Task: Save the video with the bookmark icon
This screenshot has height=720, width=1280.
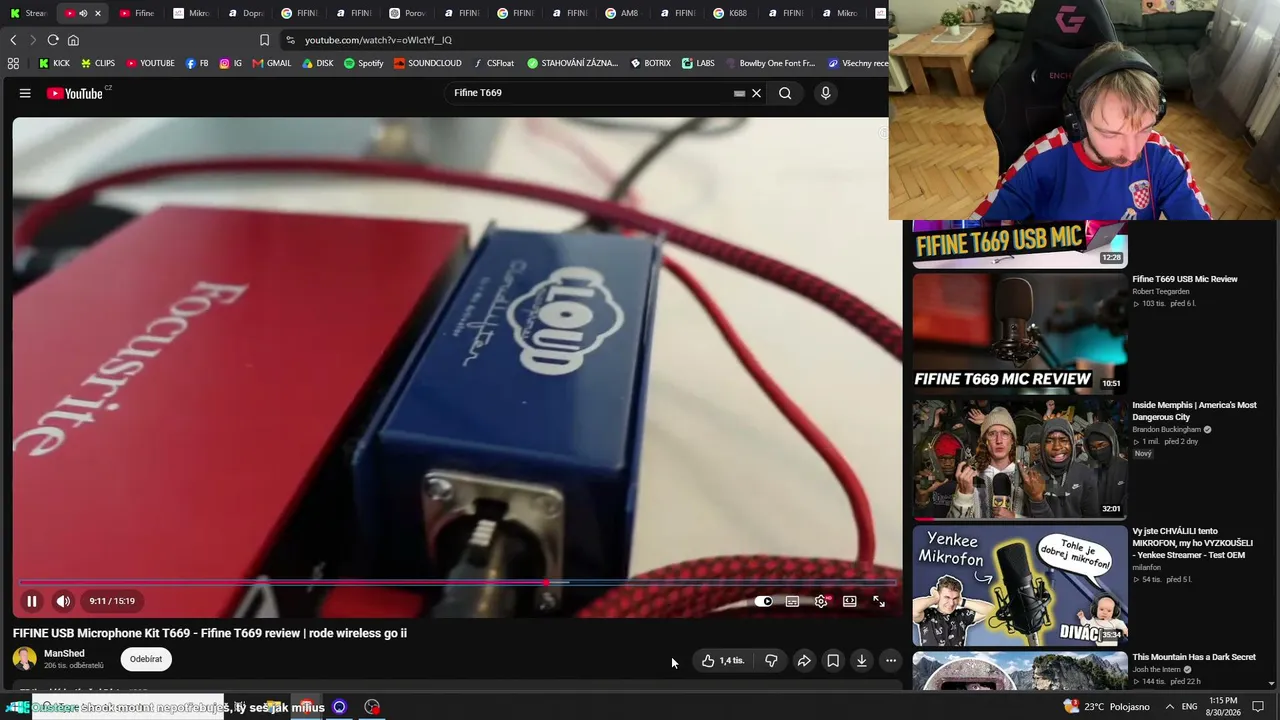Action: (833, 660)
